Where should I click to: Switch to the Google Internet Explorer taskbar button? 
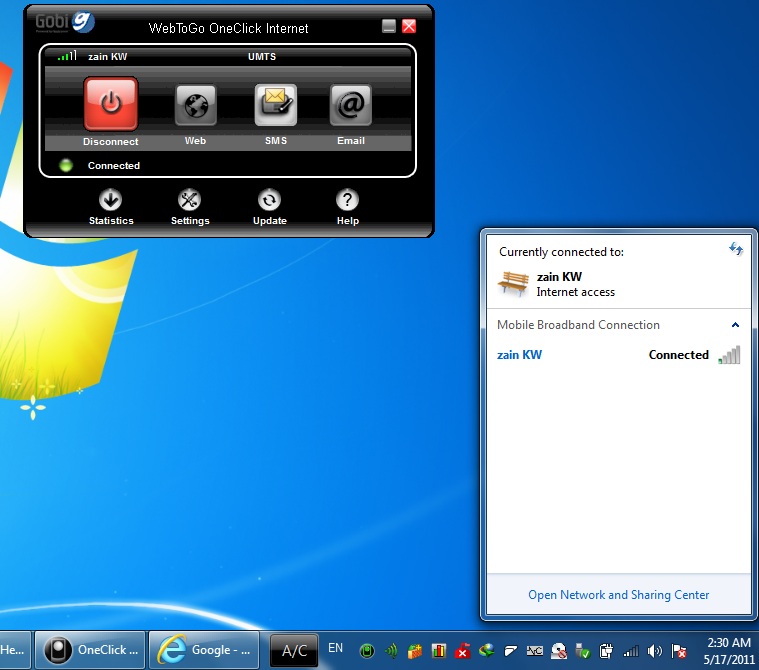tap(204, 650)
